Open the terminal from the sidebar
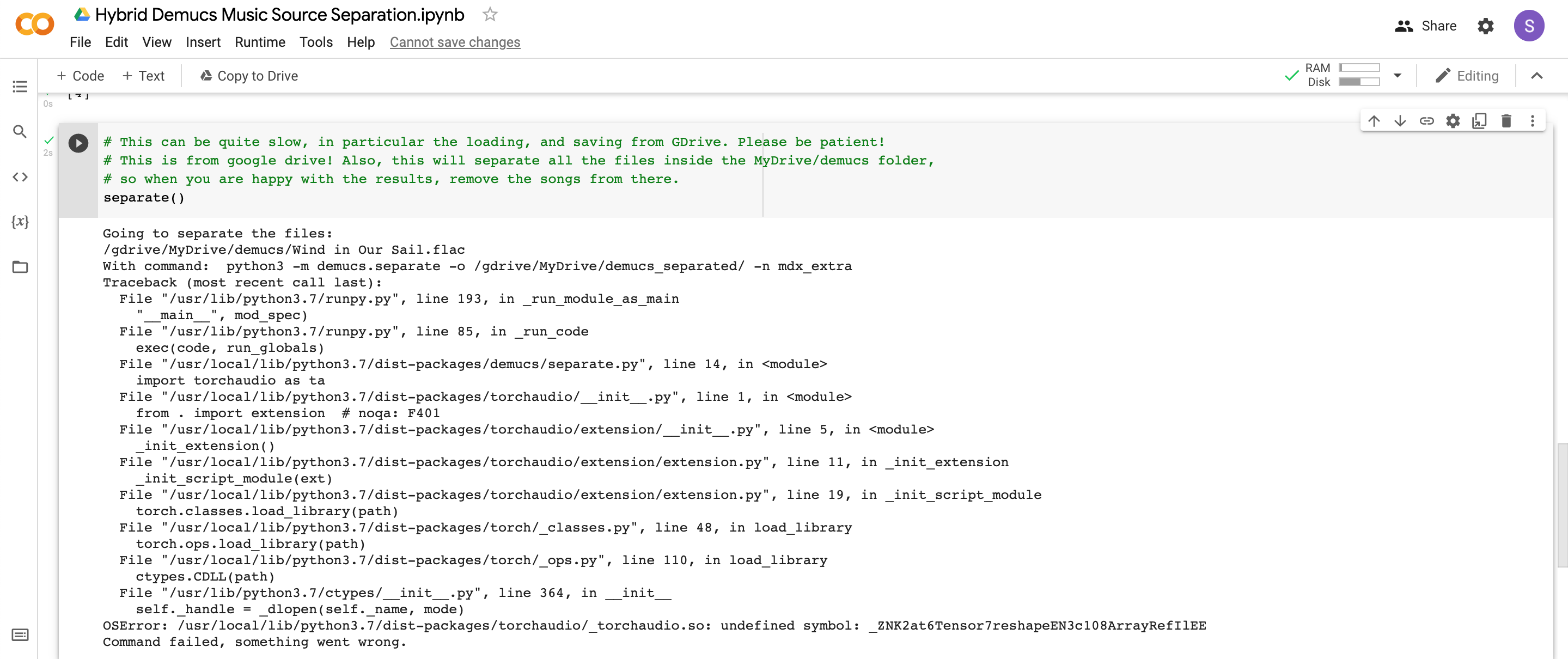 point(20,634)
